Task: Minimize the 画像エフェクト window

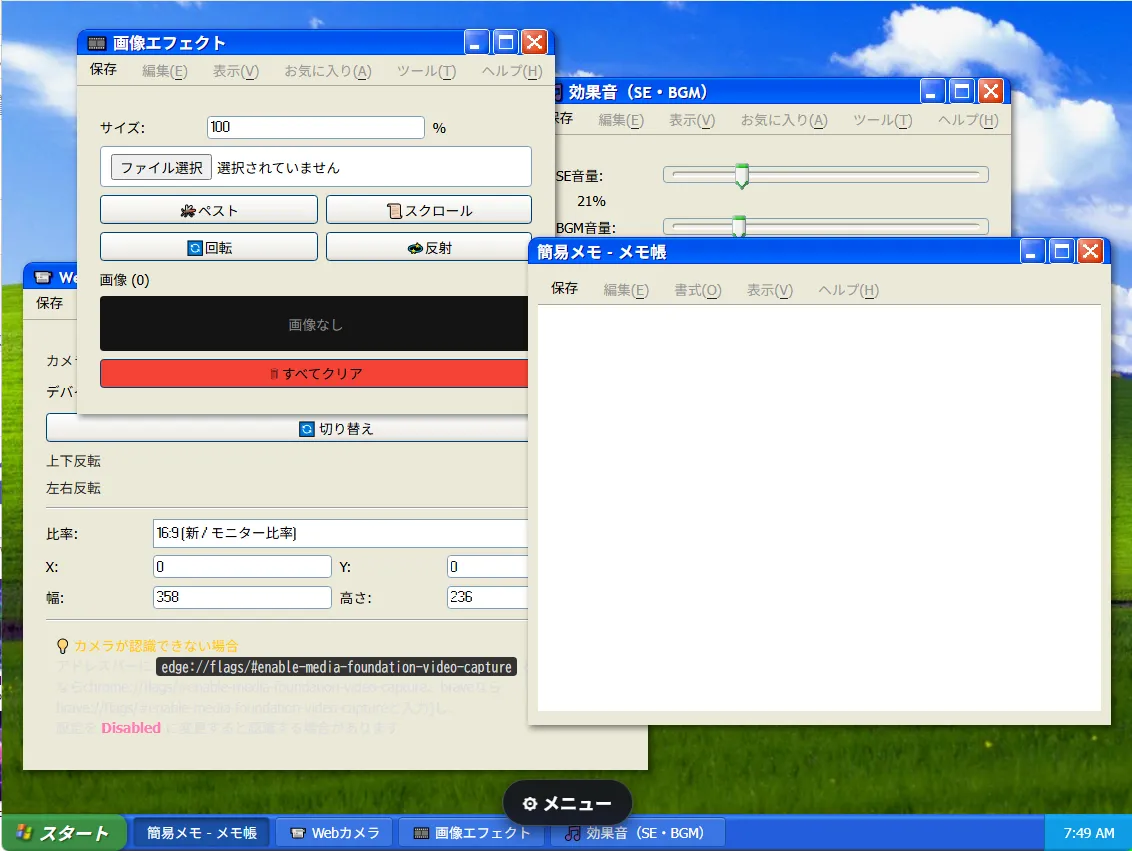Action: (476, 43)
